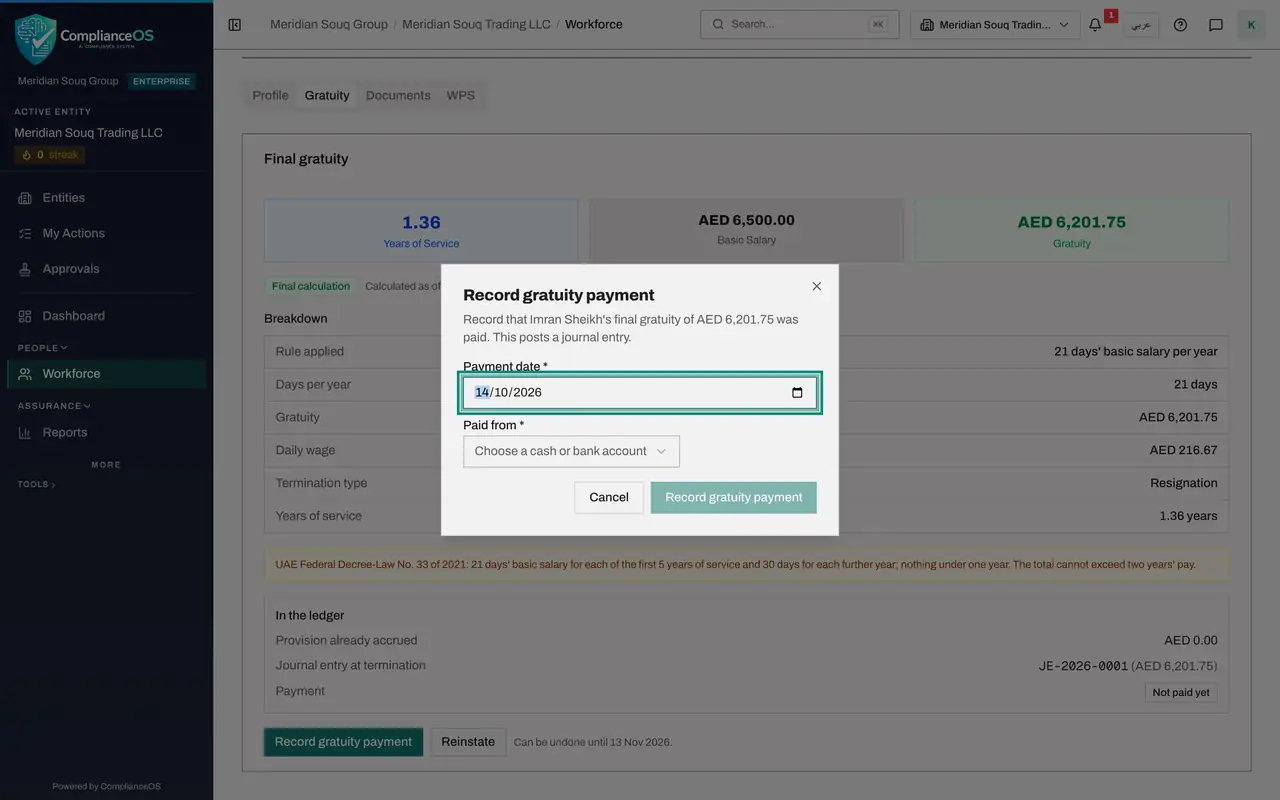Switch to the Gratuity tab

[327, 96]
